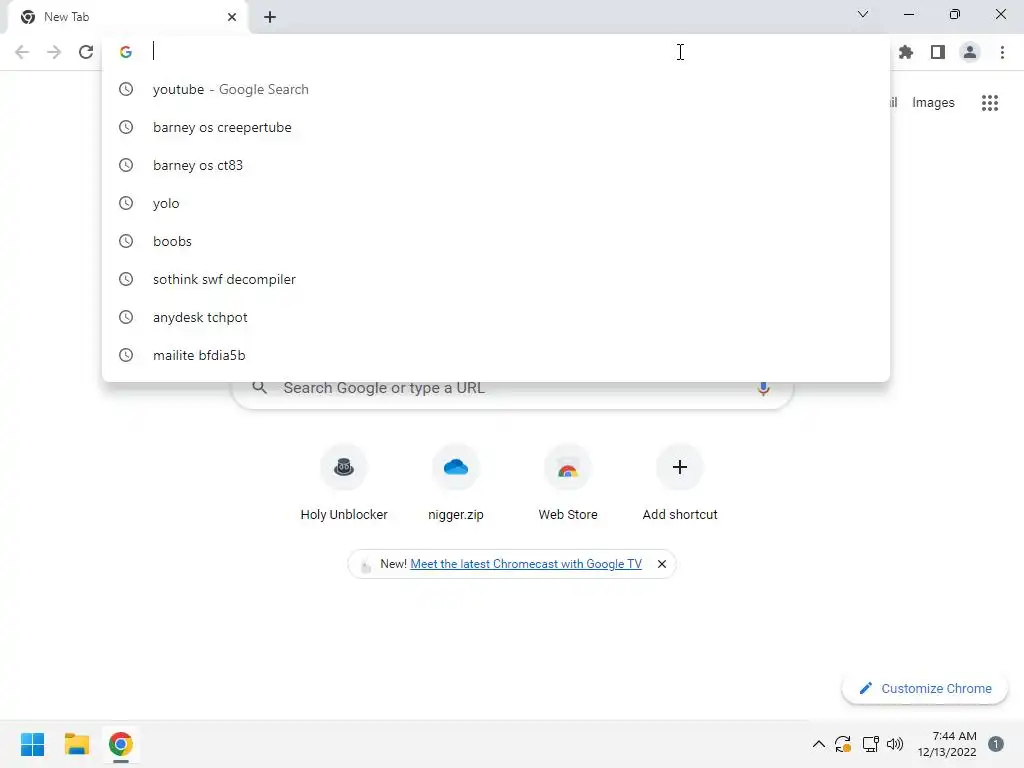Dismiss the Chromecast promo with its X
The image size is (1024, 768).
(x=662, y=564)
